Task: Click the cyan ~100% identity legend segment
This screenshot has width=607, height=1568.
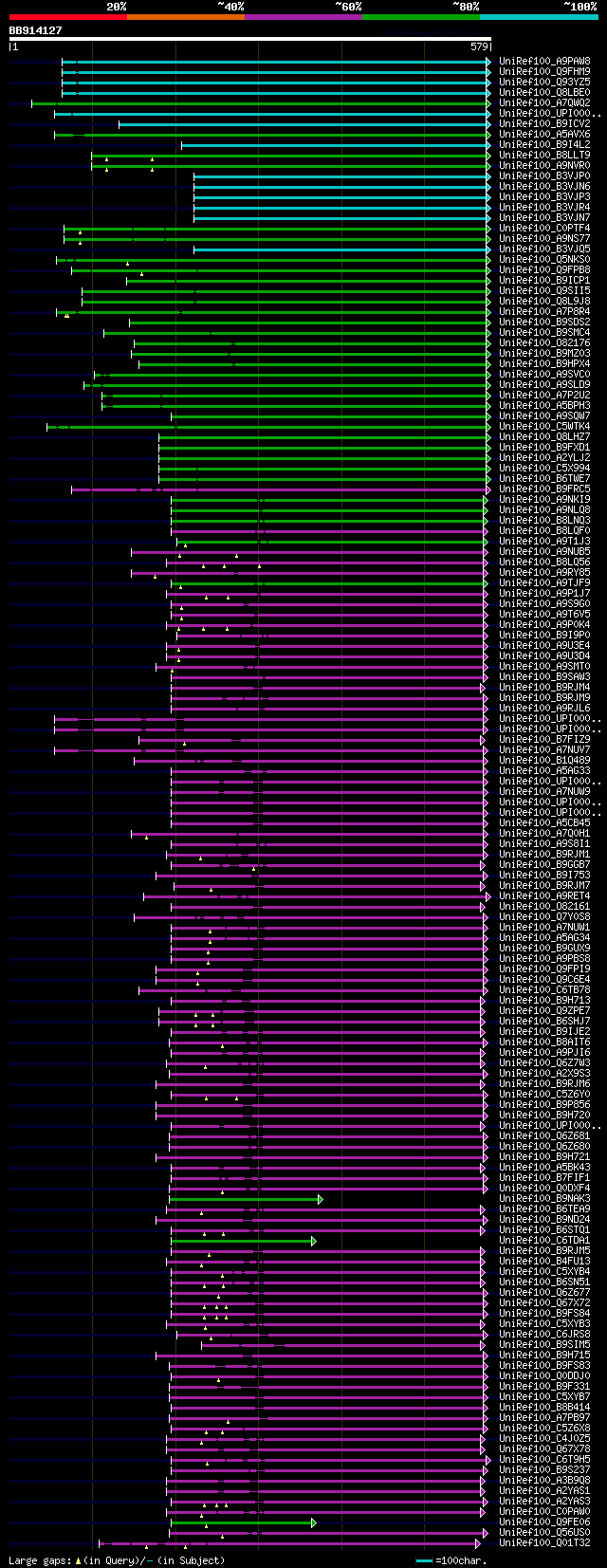Action: (x=538, y=17)
